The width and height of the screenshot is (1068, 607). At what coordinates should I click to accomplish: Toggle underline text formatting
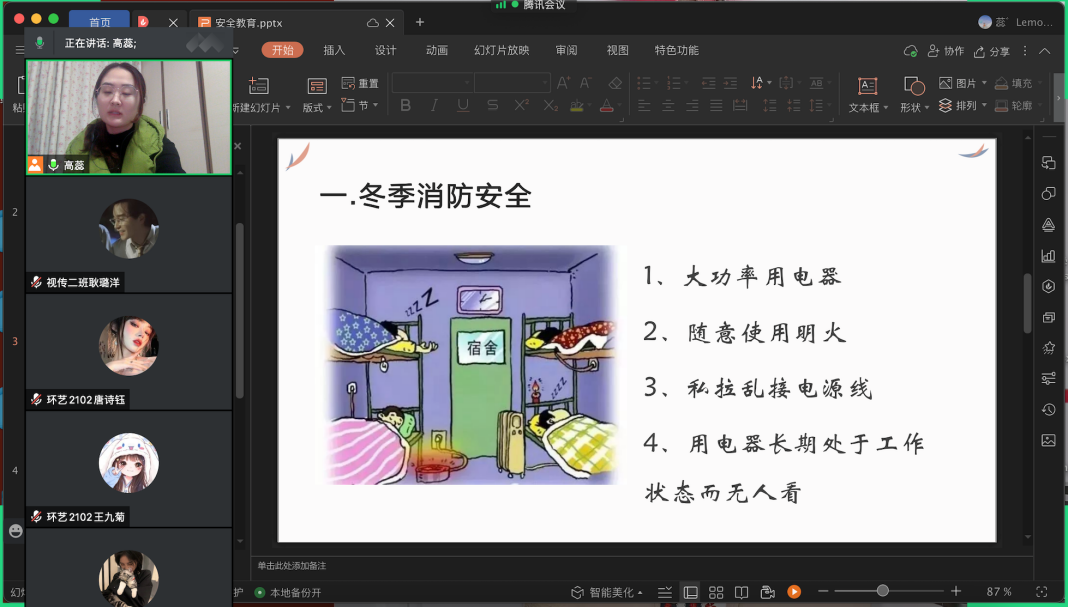(462, 105)
